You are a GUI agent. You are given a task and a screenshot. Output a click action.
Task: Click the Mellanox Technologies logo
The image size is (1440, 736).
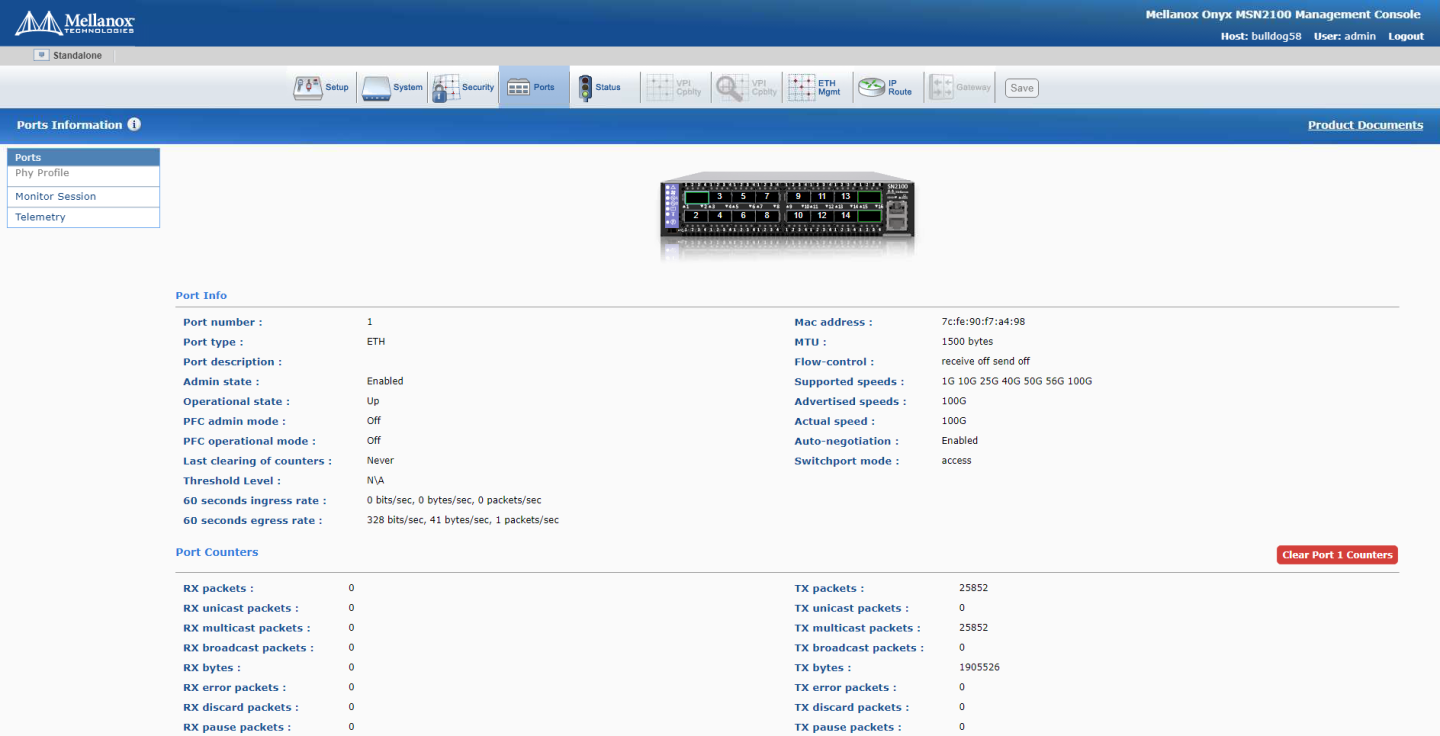pyautogui.click(x=75, y=22)
